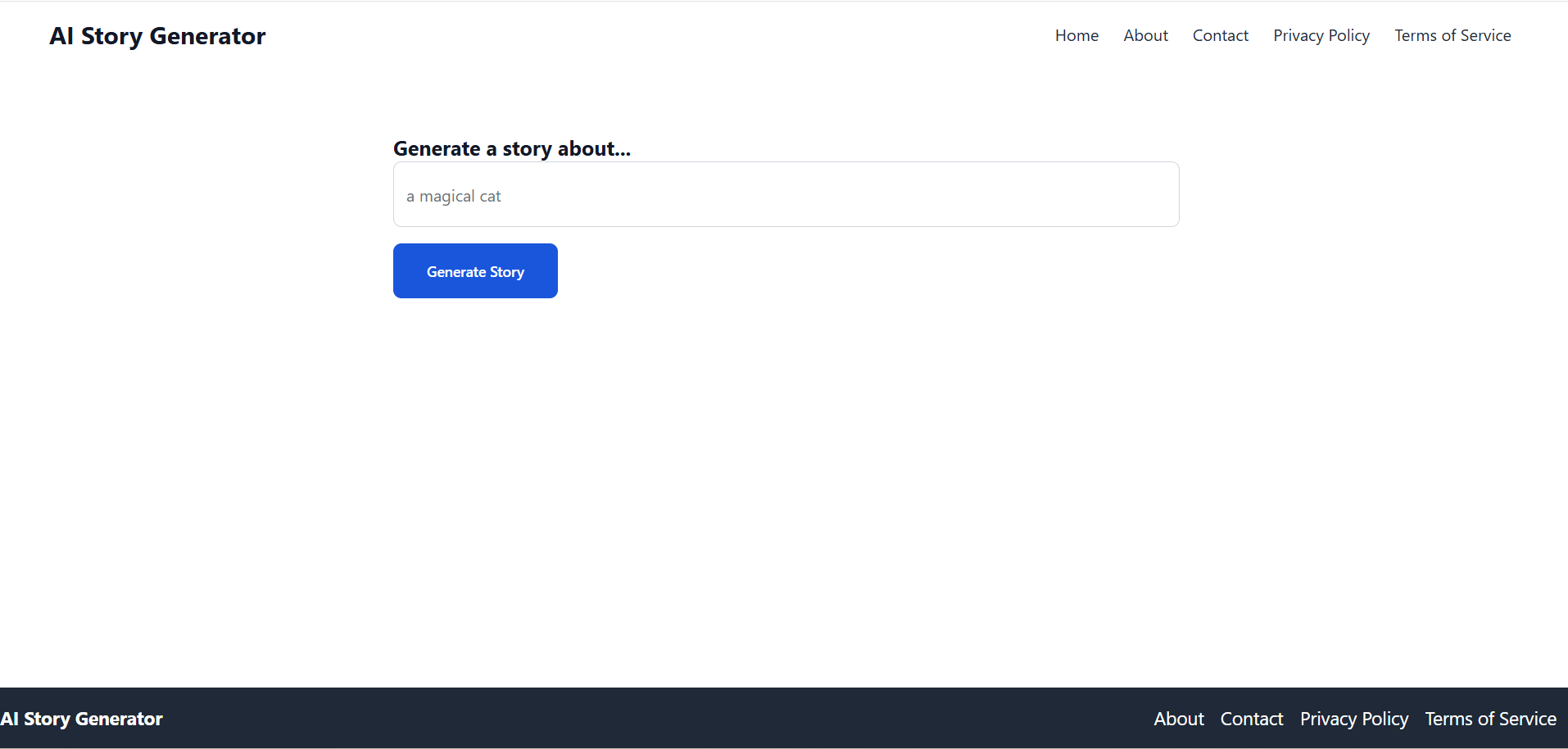This screenshot has width=1568, height=749.
Task: Follow the Contact link in the footer
Action: tap(1251, 719)
